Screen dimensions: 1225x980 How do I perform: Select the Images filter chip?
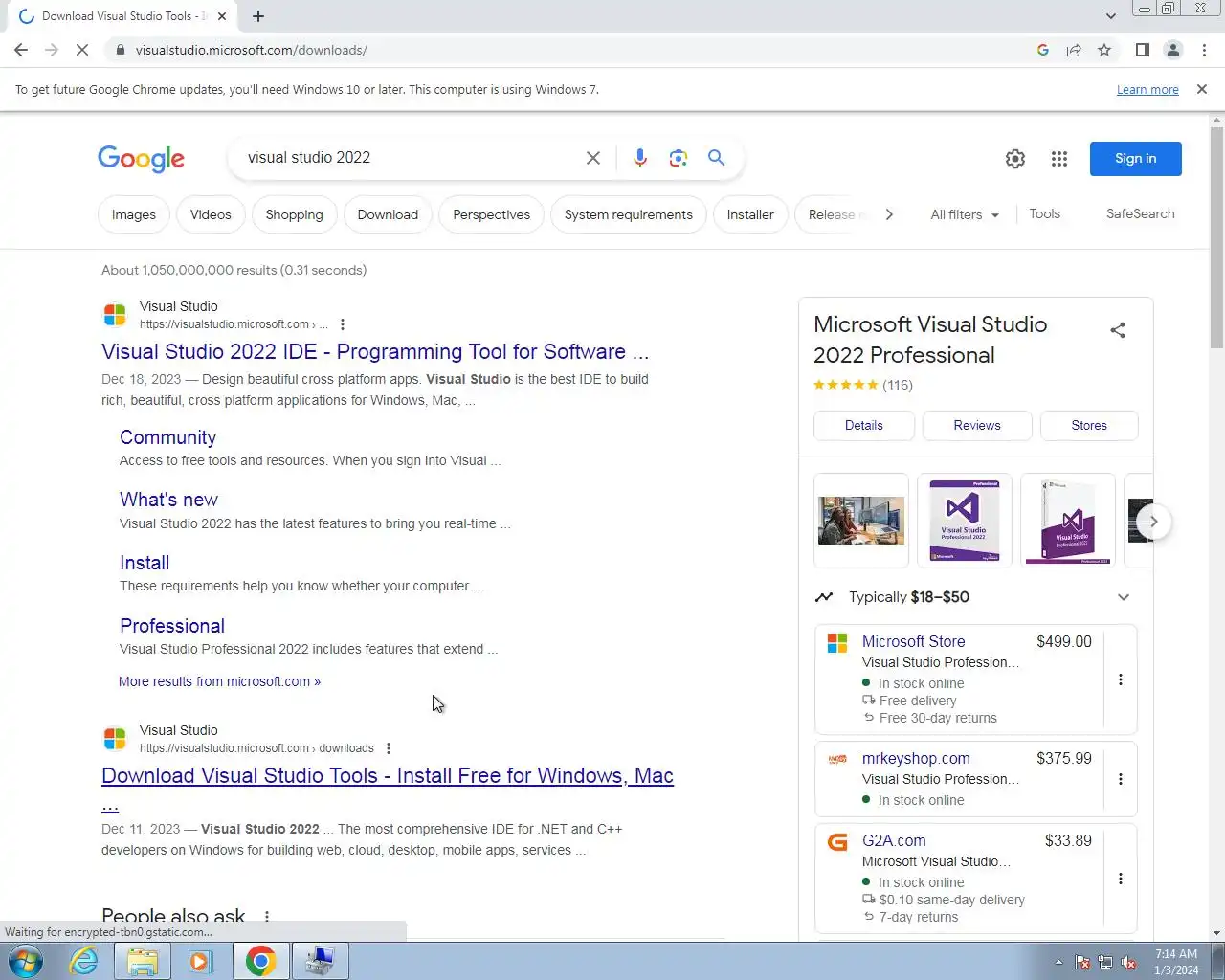(134, 214)
